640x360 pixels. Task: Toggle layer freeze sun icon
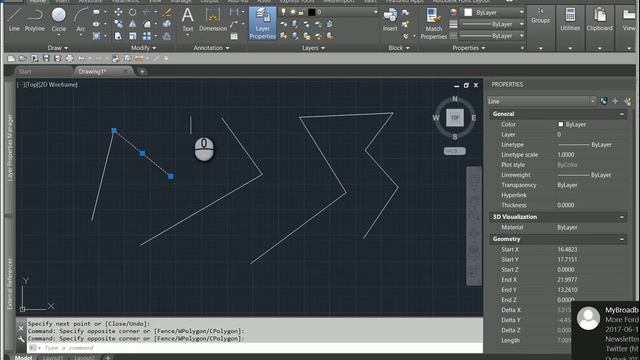292,12
